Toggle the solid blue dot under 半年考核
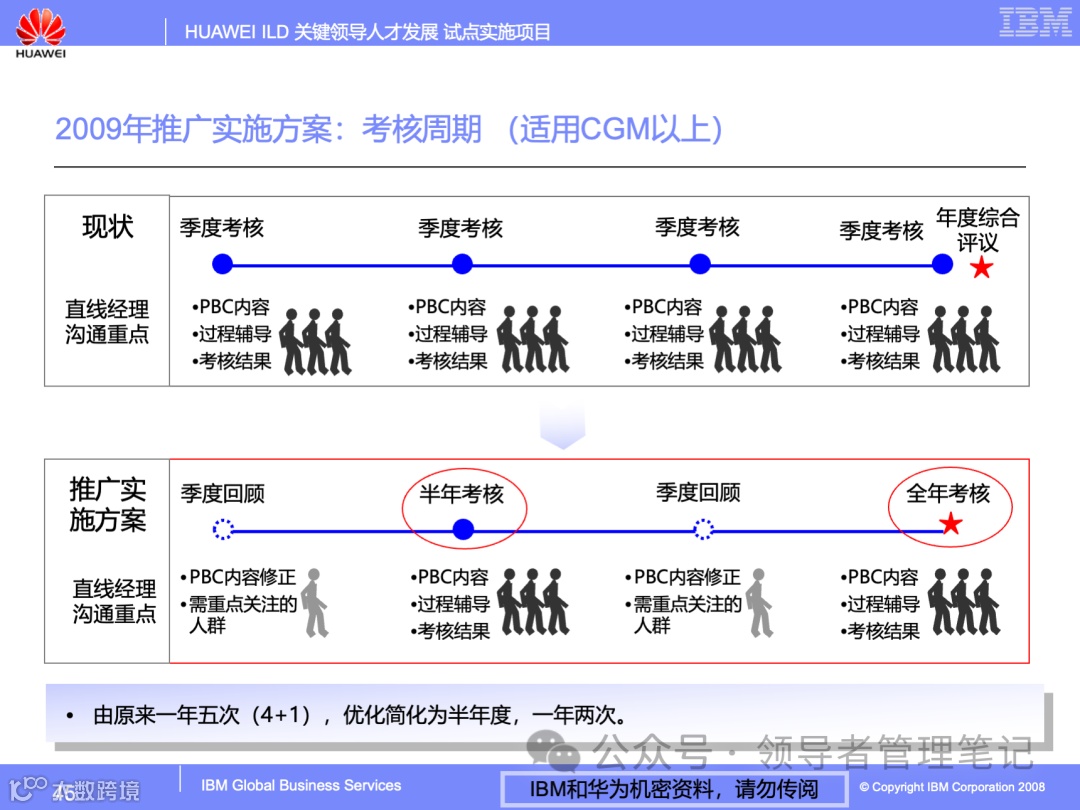This screenshot has height=810, width=1080. pyautogui.click(x=462, y=528)
